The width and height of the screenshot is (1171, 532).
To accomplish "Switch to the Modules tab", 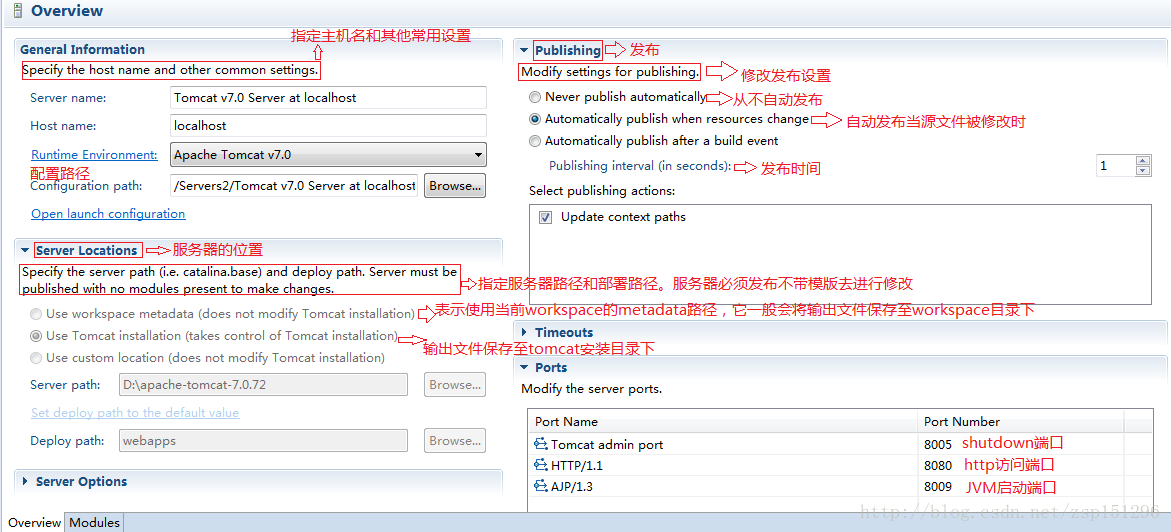I will tap(94, 523).
